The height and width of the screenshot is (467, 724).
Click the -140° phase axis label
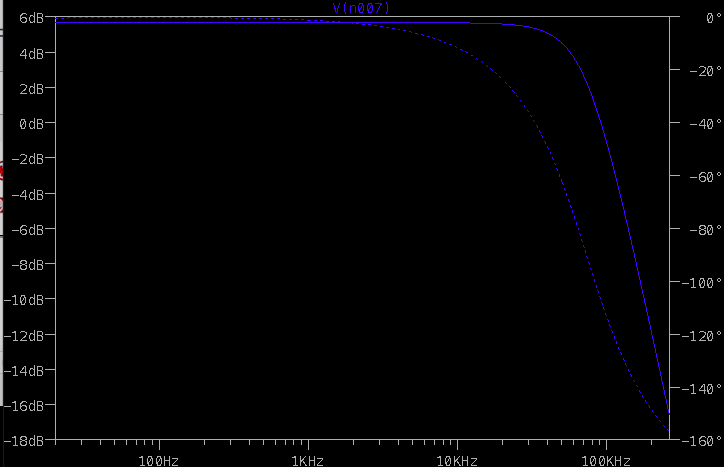702,388
